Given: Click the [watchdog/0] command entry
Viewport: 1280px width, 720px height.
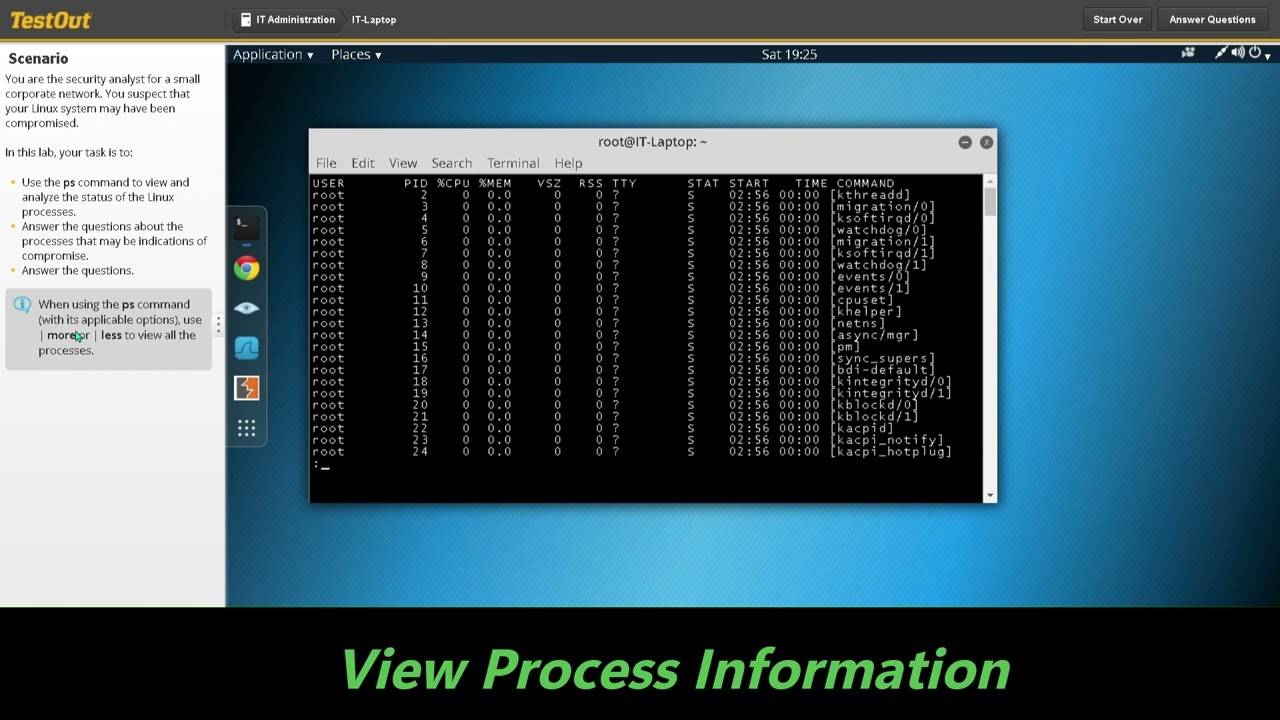Looking at the screenshot, I should (879, 230).
